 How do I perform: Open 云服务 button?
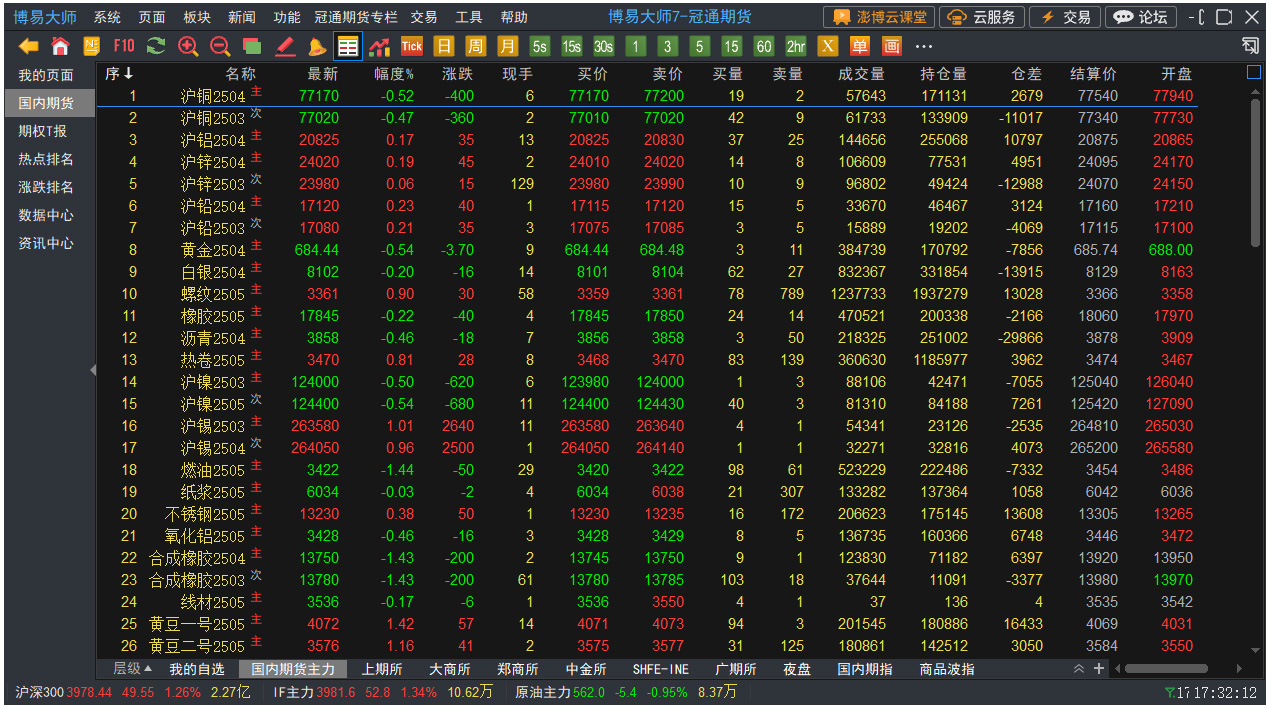pyautogui.click(x=982, y=17)
